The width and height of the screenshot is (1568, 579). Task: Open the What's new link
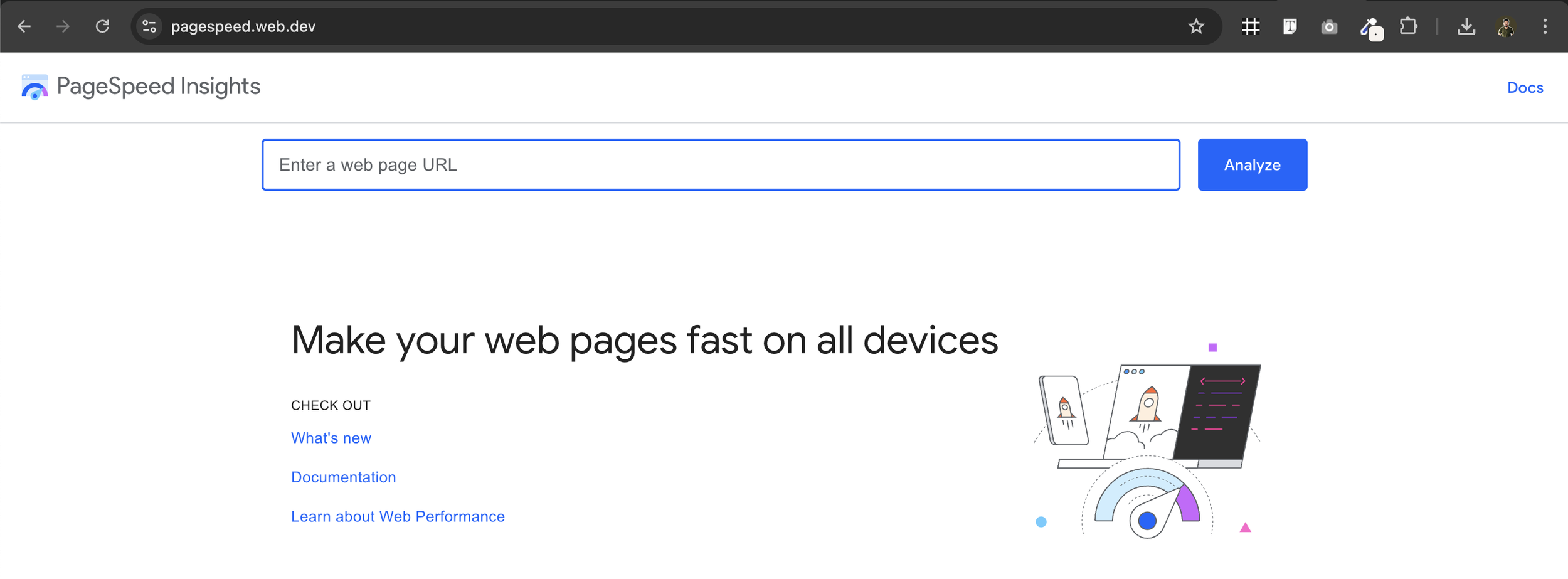(331, 438)
